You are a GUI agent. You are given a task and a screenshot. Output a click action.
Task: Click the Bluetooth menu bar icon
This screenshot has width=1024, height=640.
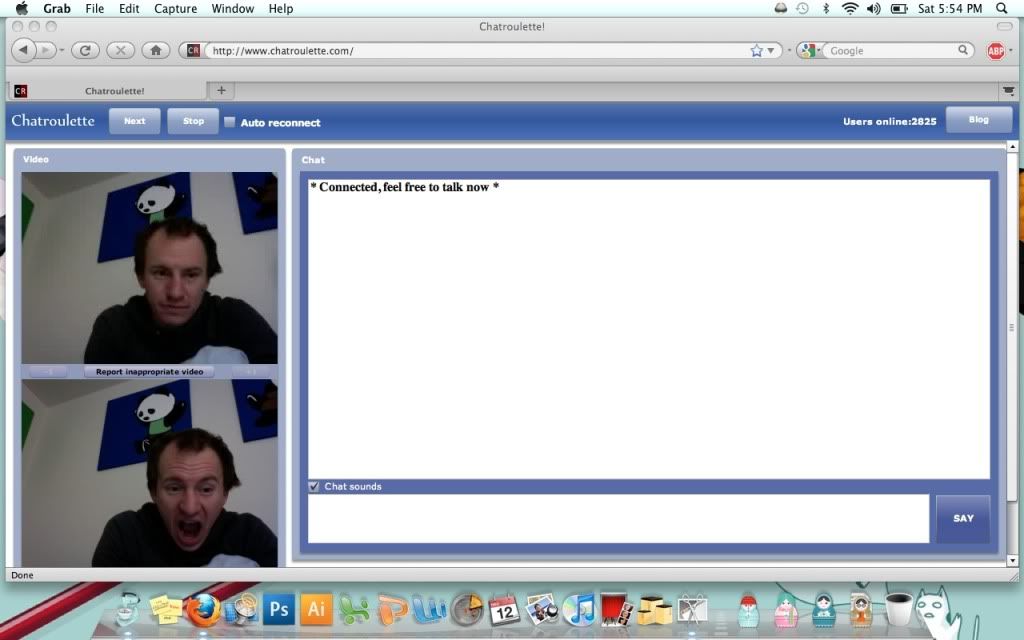point(825,8)
